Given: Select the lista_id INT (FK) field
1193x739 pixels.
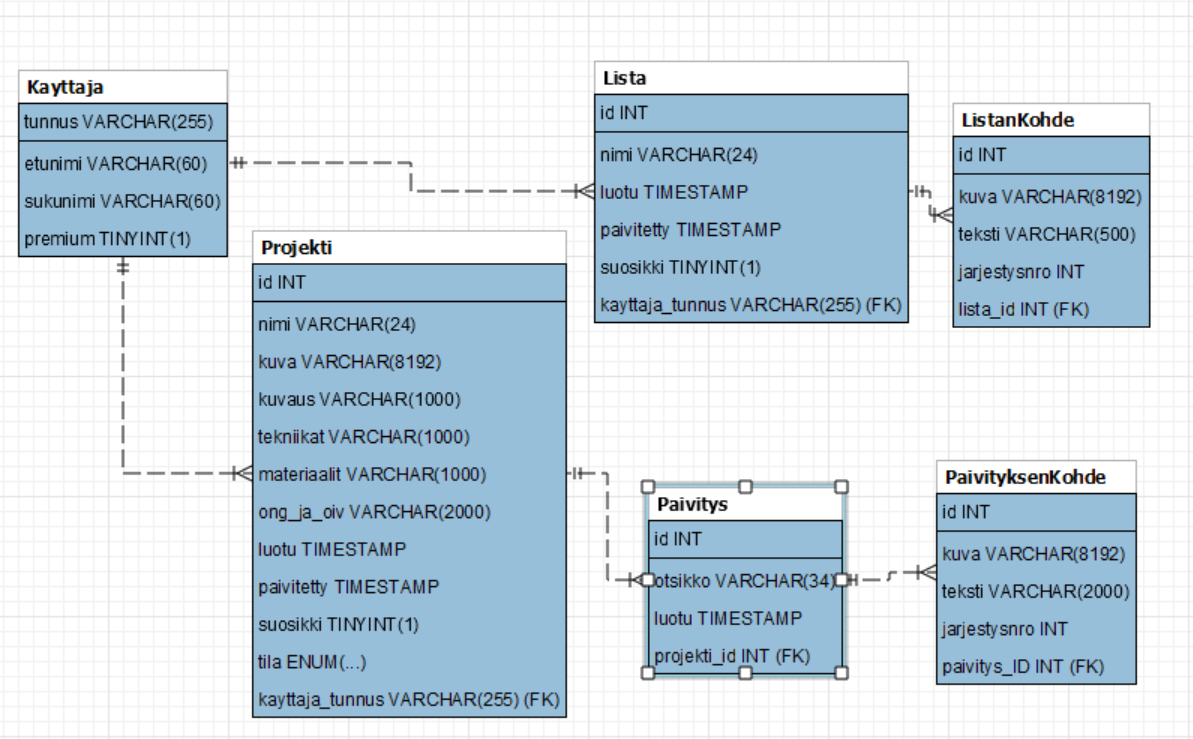Looking at the screenshot, I should pos(1023,309).
